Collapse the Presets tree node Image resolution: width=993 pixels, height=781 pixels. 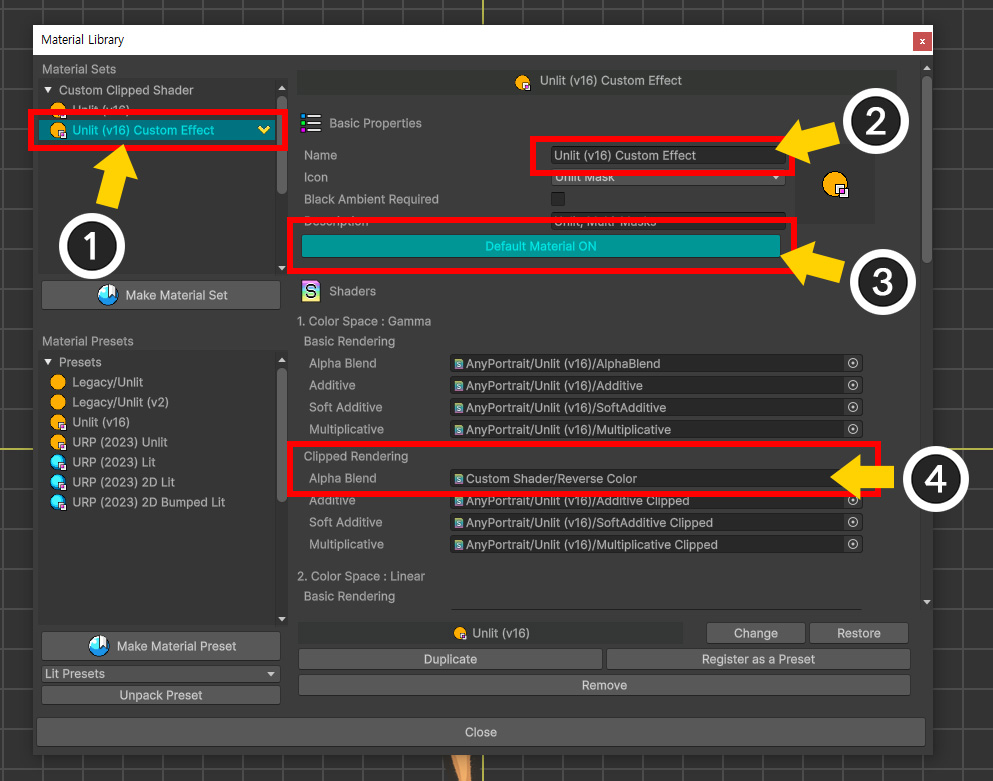48,362
